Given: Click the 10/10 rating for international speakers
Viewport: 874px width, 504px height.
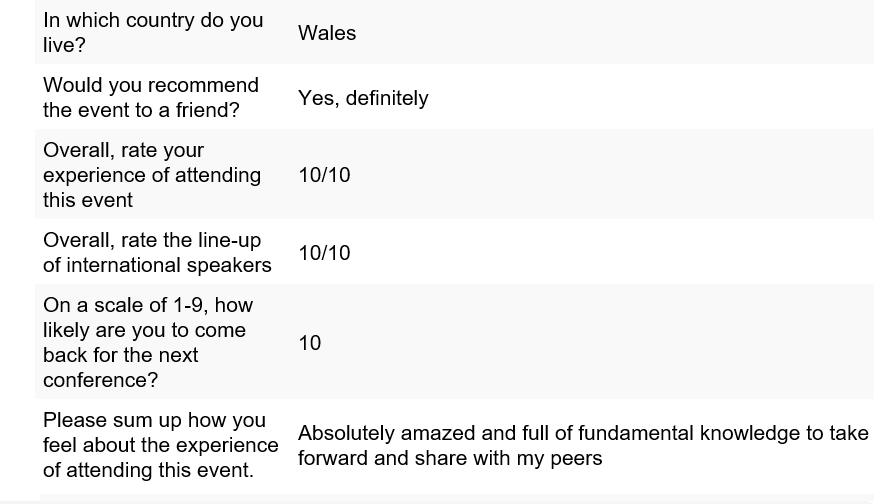Looking at the screenshot, I should click(324, 253).
